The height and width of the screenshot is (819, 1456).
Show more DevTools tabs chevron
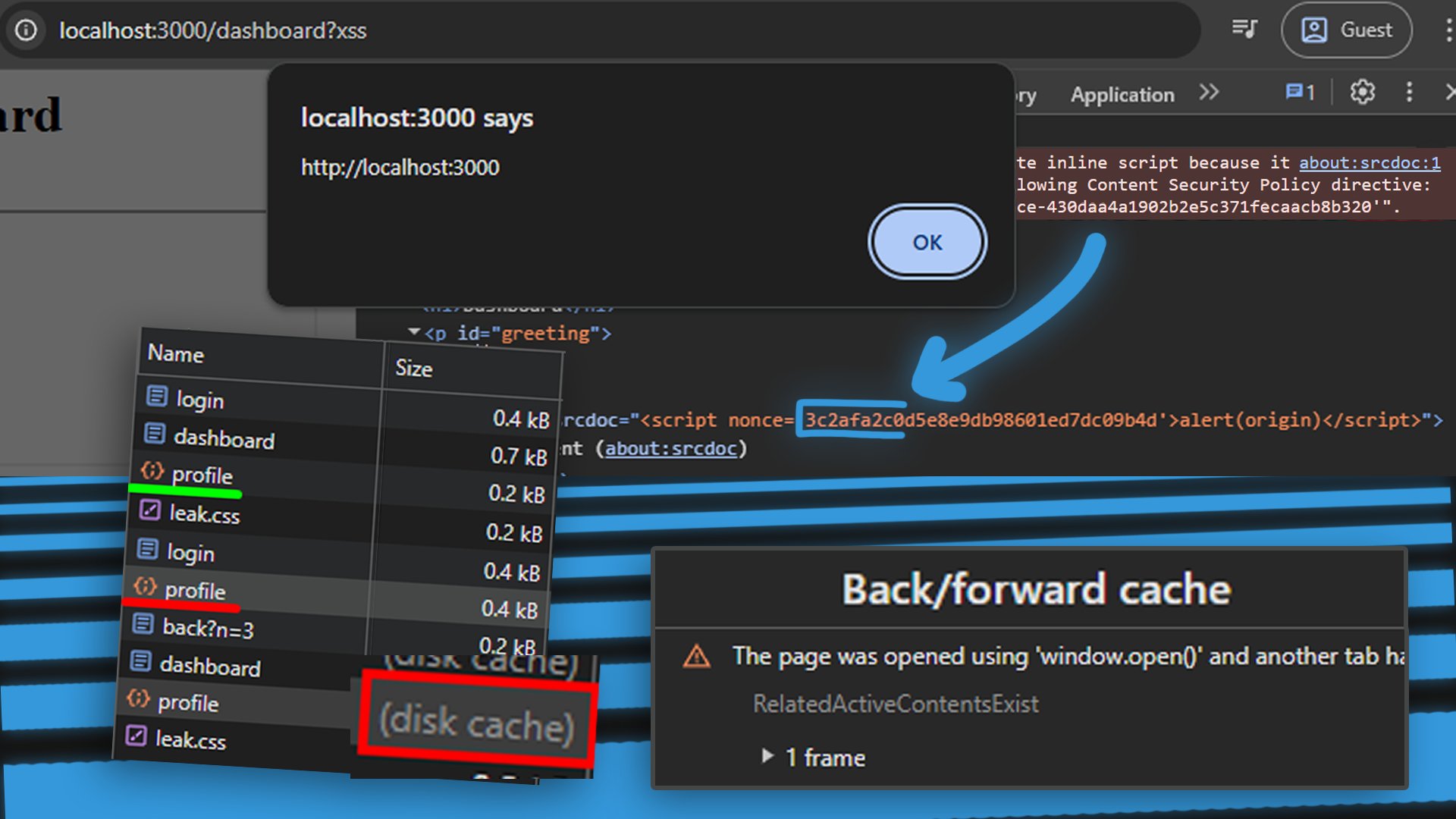(1209, 93)
